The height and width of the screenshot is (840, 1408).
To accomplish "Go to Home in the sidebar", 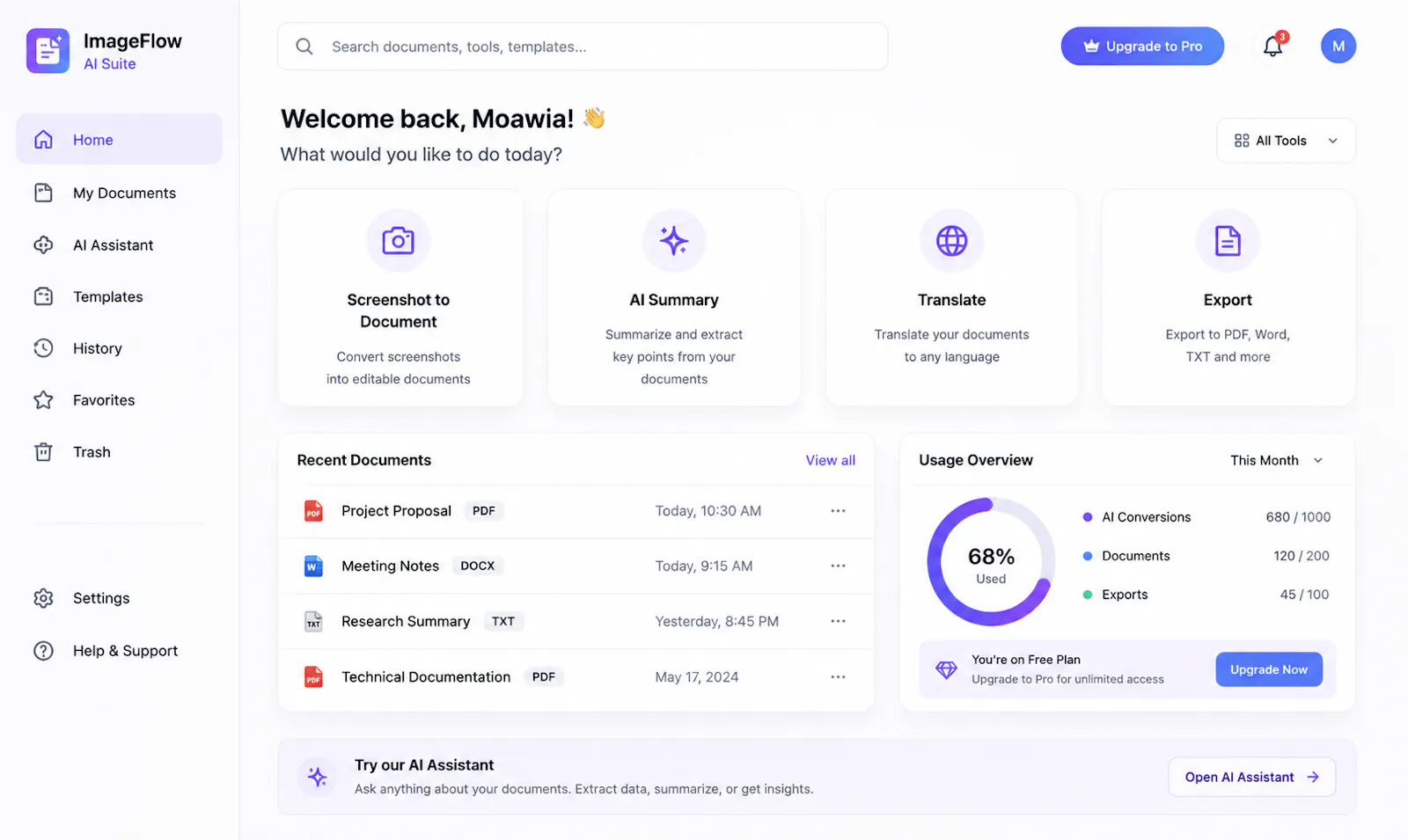I will (119, 140).
